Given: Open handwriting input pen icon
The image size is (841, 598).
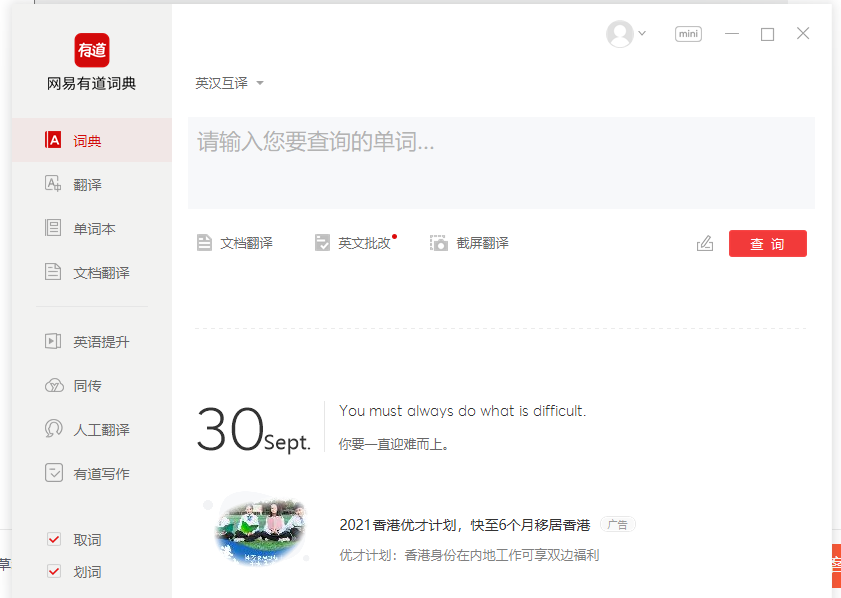Looking at the screenshot, I should click(705, 243).
